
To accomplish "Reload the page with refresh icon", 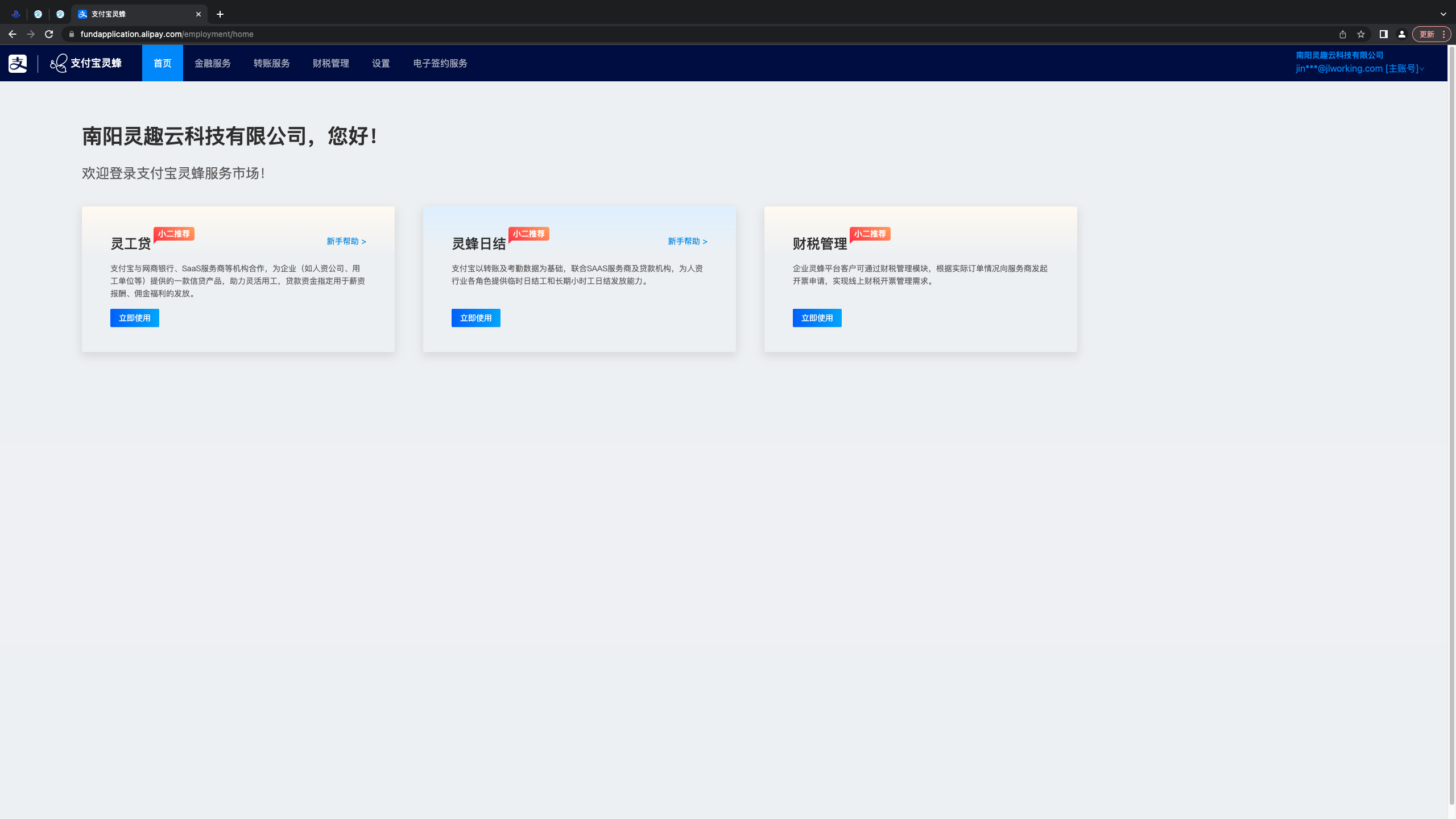I will [49, 34].
